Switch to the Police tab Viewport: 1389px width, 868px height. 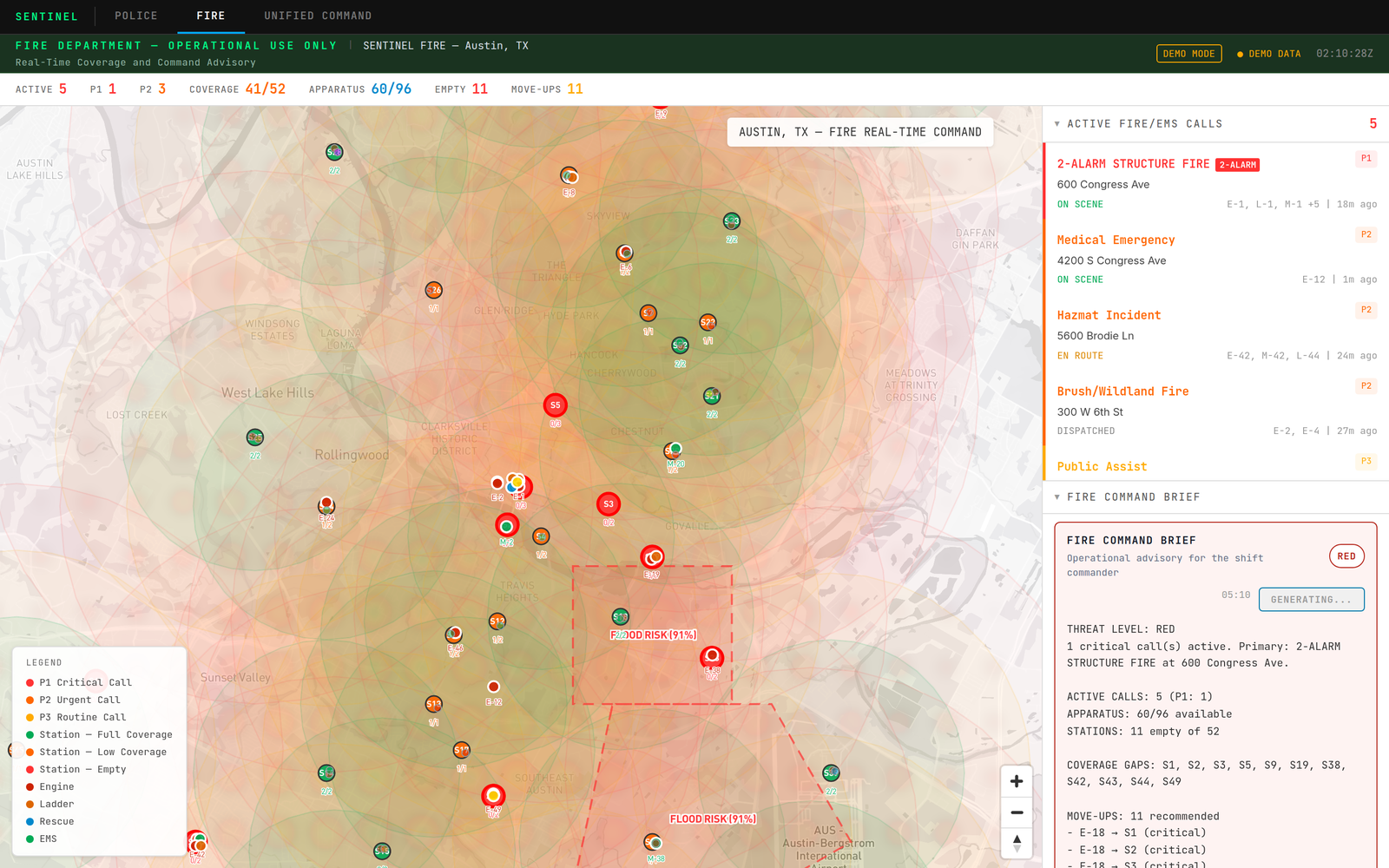click(x=136, y=16)
